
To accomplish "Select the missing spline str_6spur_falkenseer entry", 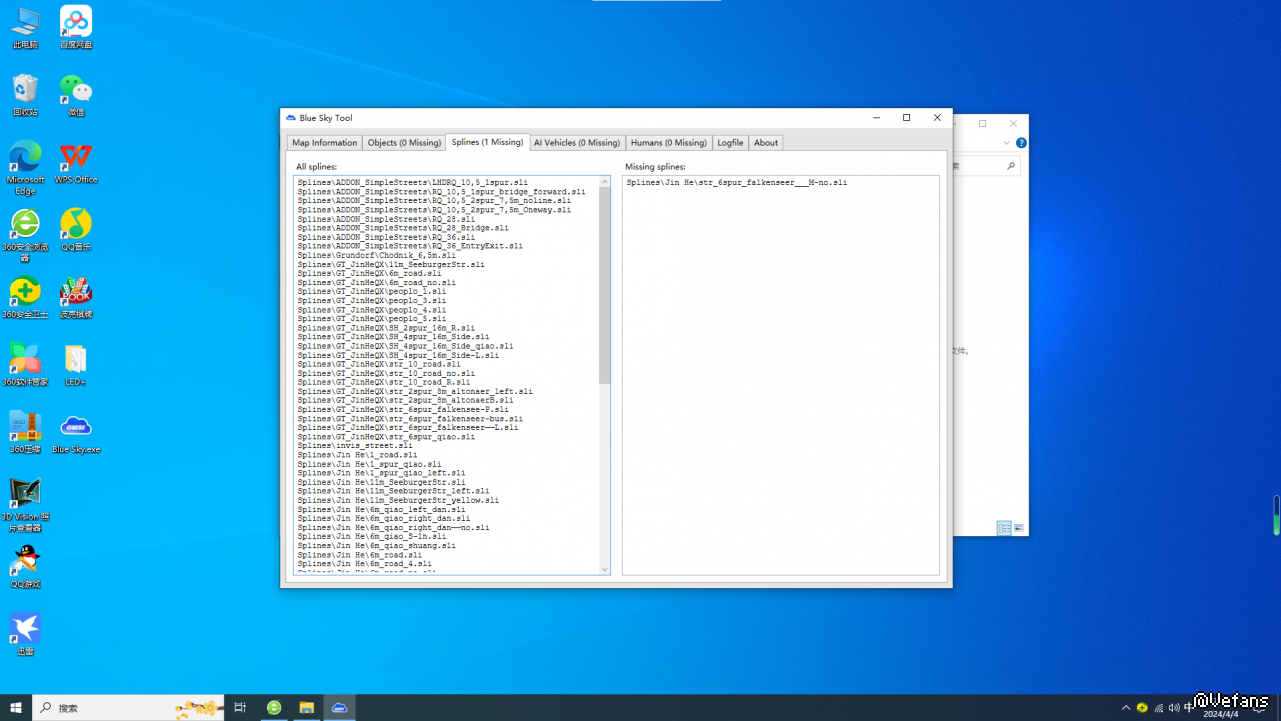I will point(737,183).
